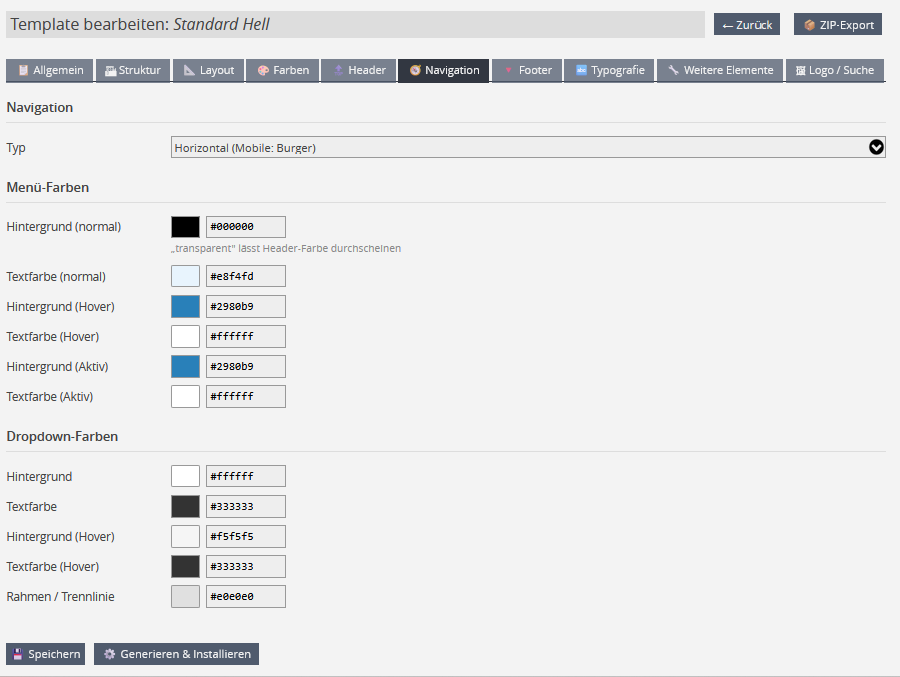Click Textfarbe (Aktiv) hex field
Screen dimensions: 900x677
click(x=246, y=396)
